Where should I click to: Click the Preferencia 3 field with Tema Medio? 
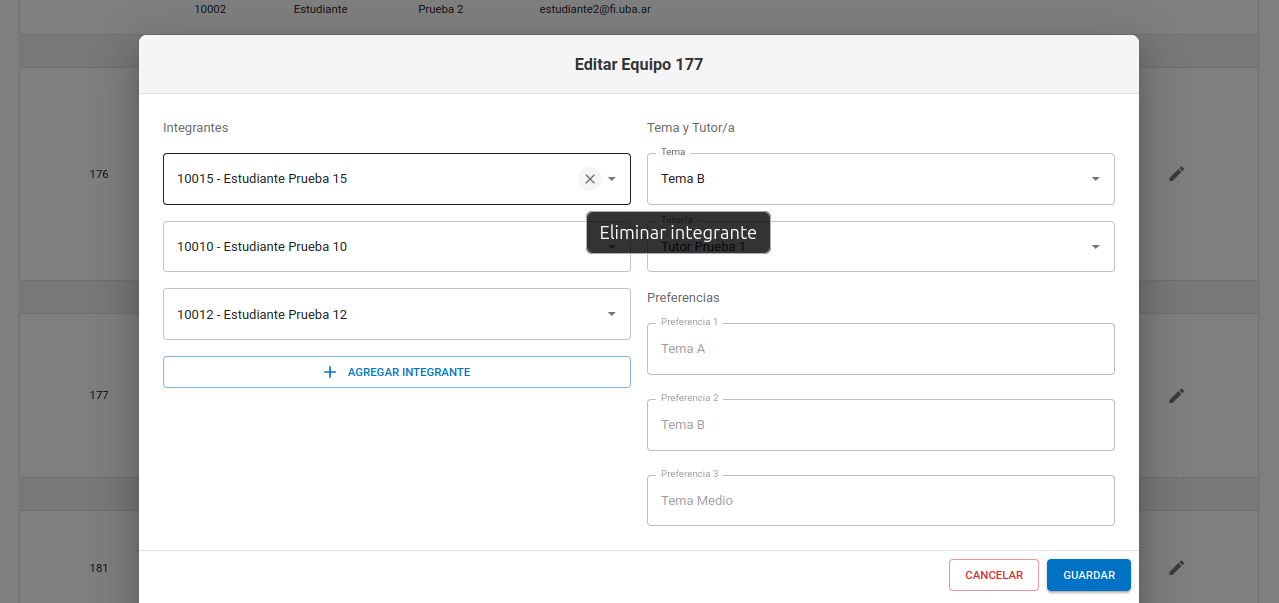880,501
